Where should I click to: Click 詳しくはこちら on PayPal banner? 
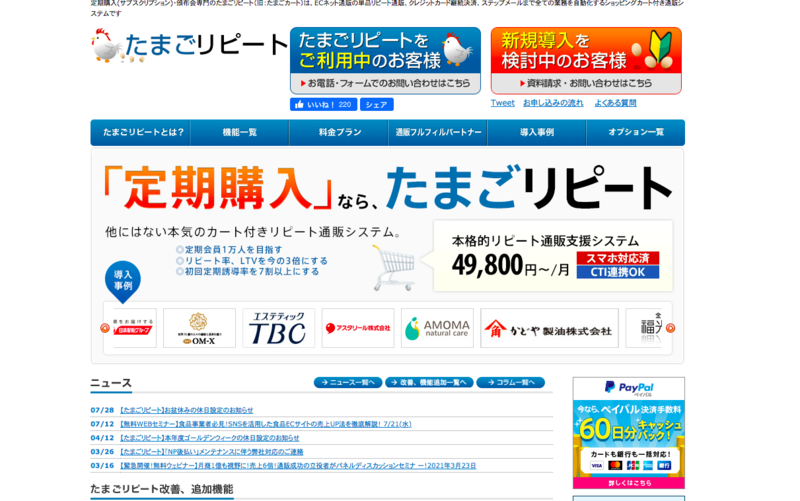pyautogui.click(x=629, y=483)
